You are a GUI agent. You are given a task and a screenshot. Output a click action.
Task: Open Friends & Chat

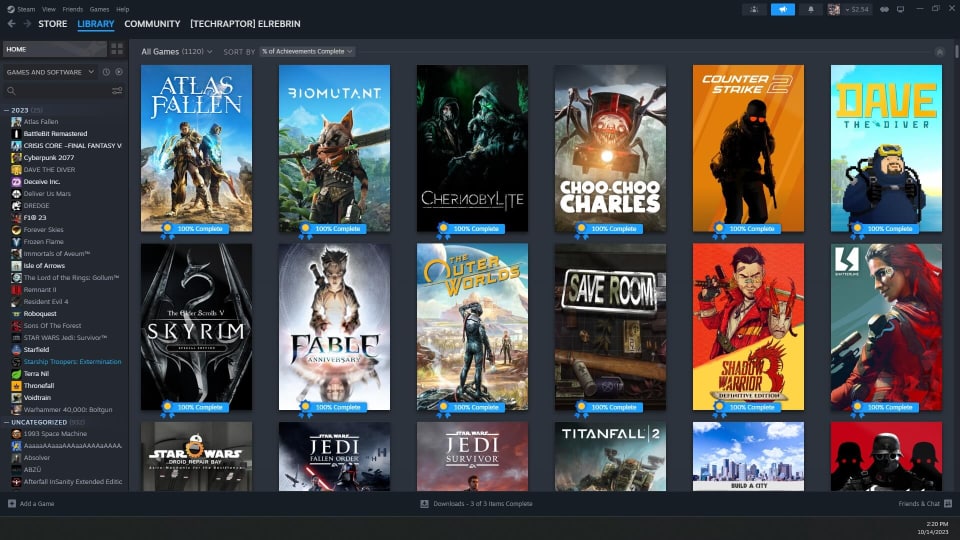point(924,503)
